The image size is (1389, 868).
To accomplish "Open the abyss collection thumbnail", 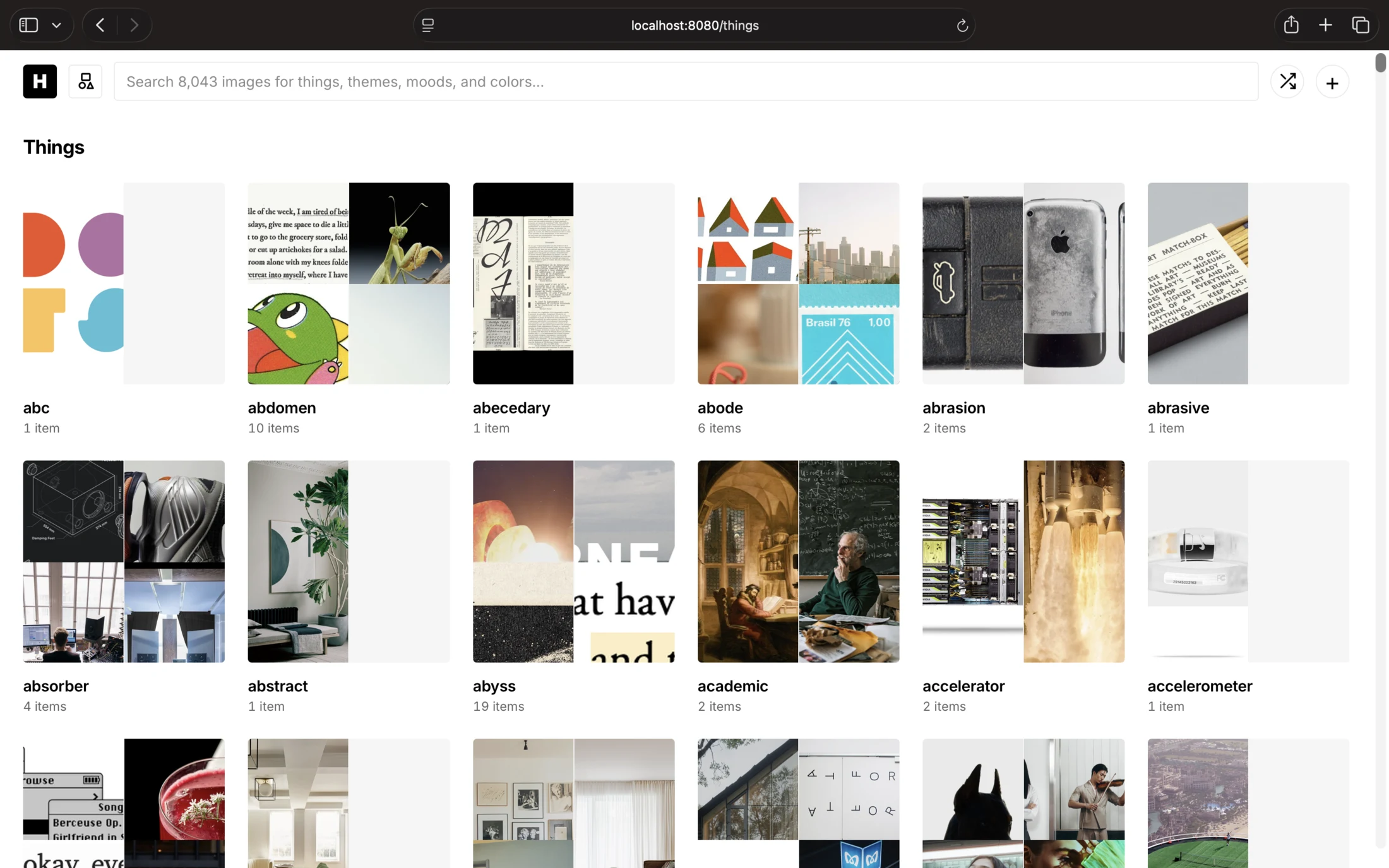I will click(x=573, y=561).
